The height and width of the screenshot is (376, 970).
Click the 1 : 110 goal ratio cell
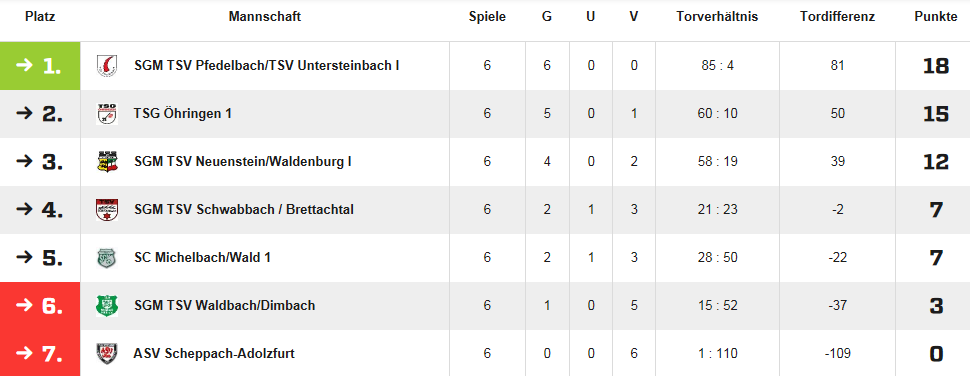[718, 354]
